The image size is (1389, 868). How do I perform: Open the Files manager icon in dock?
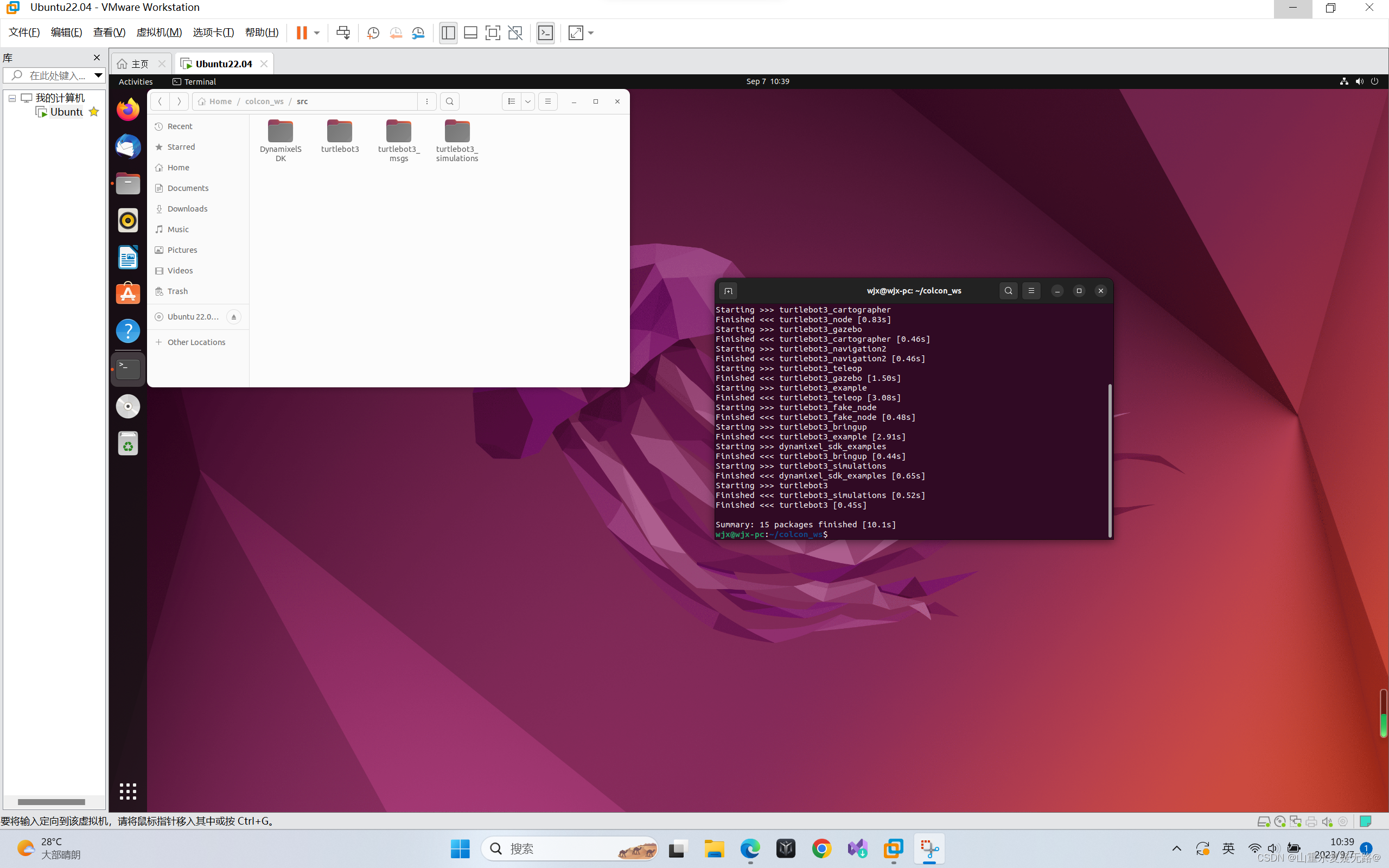tap(127, 183)
